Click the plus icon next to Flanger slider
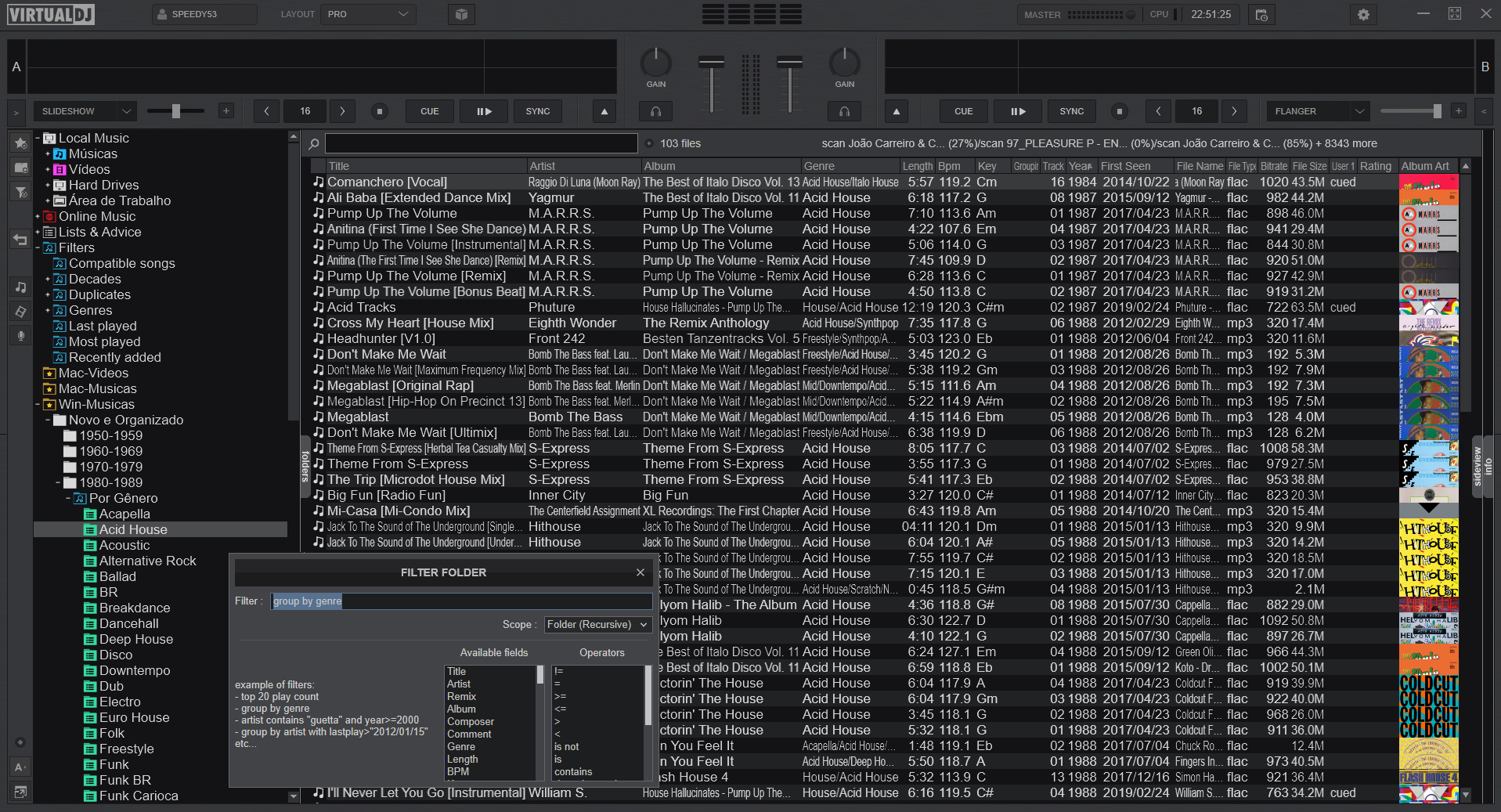The image size is (1501, 812). [x=1459, y=111]
